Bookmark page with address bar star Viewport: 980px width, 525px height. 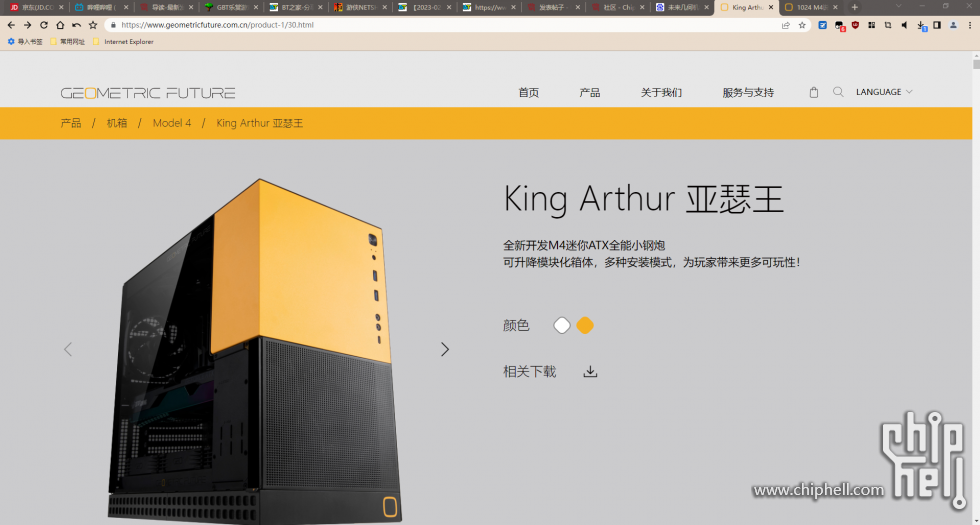click(802, 25)
